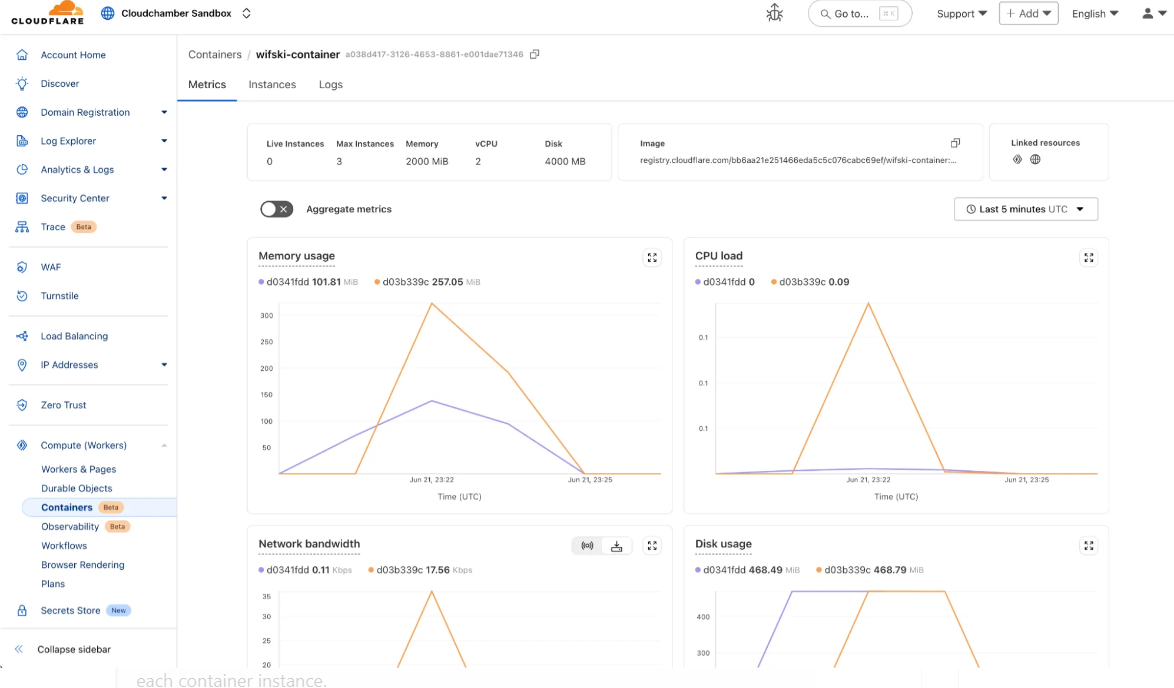1174x688 pixels.
Task: Click the Zero Trust sidebar icon
Action: pyautogui.click(x=22, y=405)
